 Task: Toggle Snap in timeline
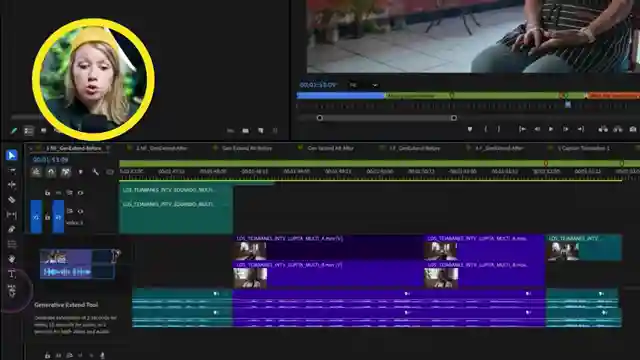click(51, 172)
